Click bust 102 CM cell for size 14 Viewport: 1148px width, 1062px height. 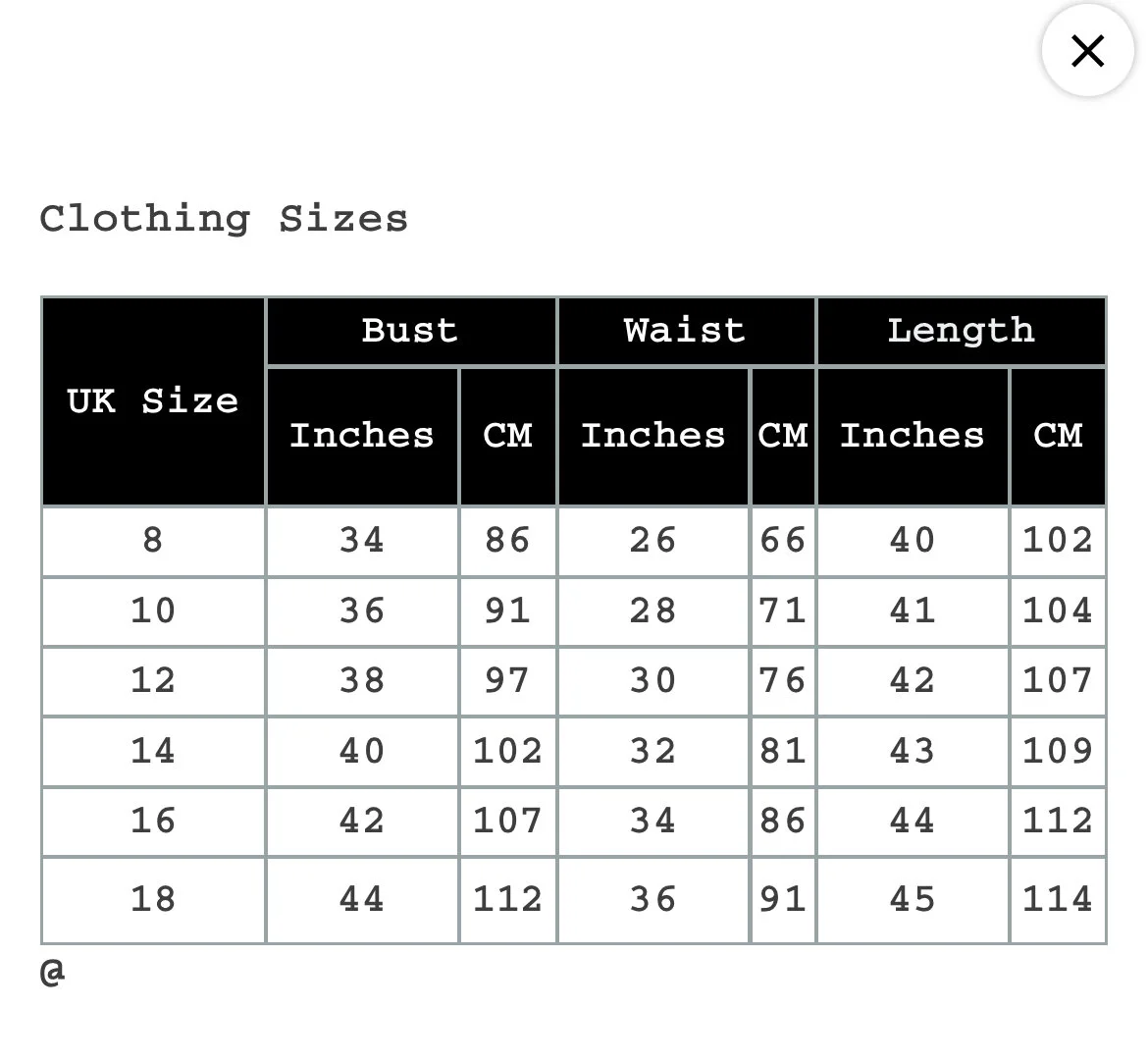point(507,752)
